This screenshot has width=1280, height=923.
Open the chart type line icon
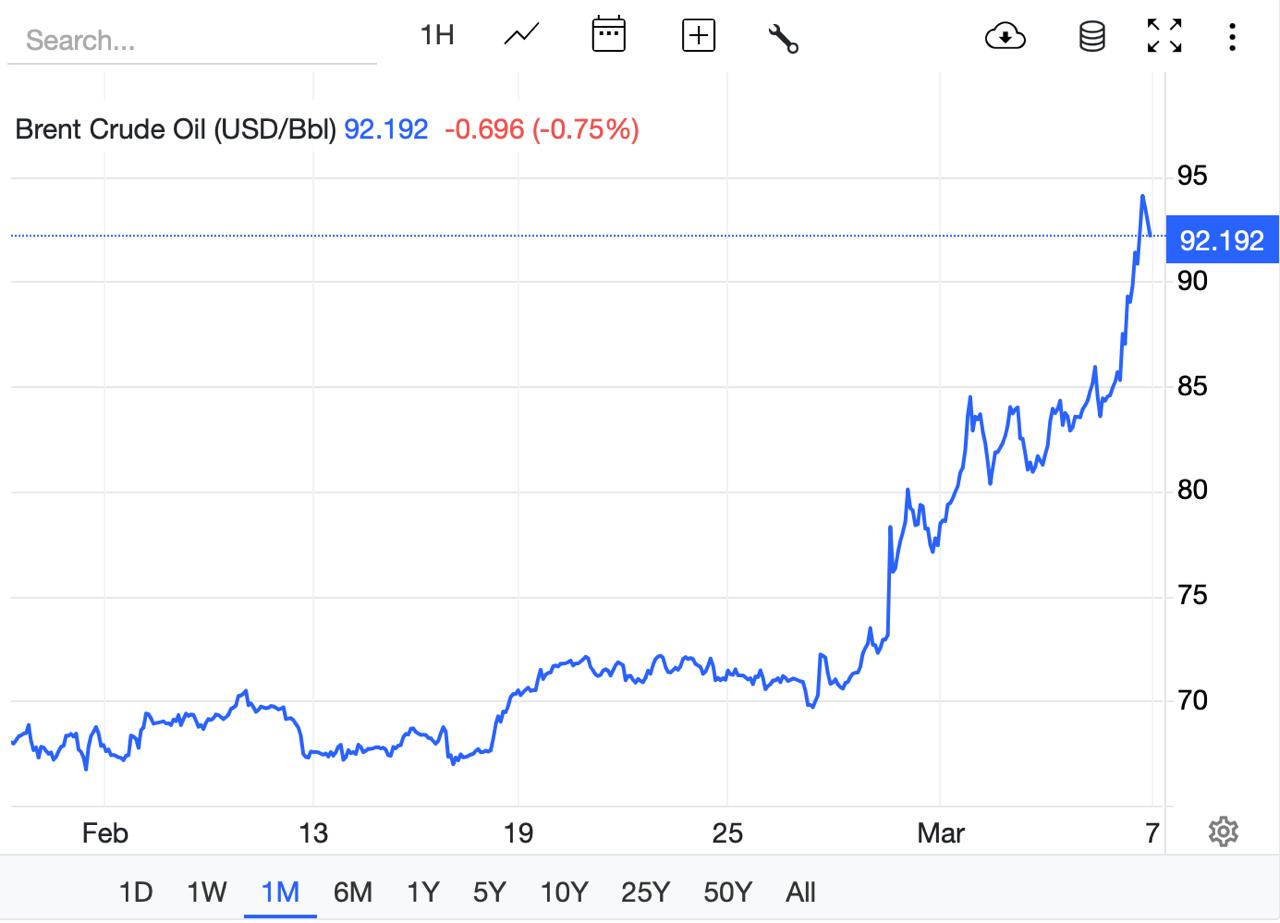[521, 36]
